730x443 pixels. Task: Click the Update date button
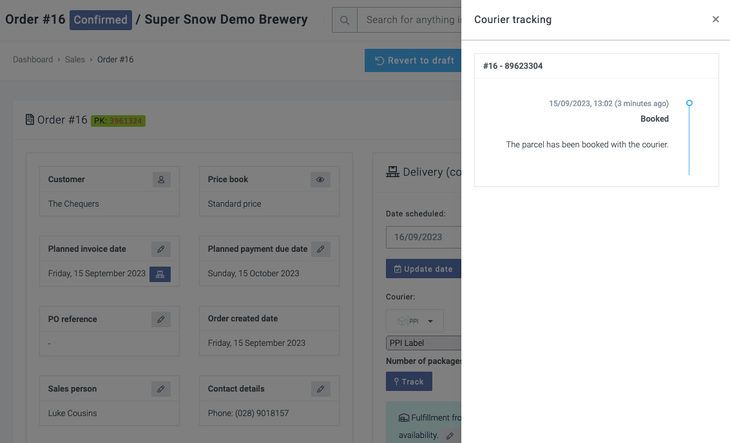point(423,269)
